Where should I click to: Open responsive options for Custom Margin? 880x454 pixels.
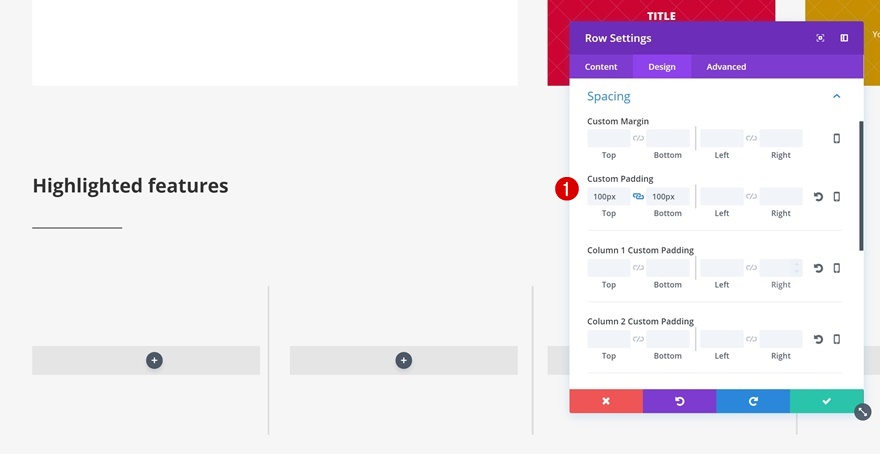click(837, 139)
